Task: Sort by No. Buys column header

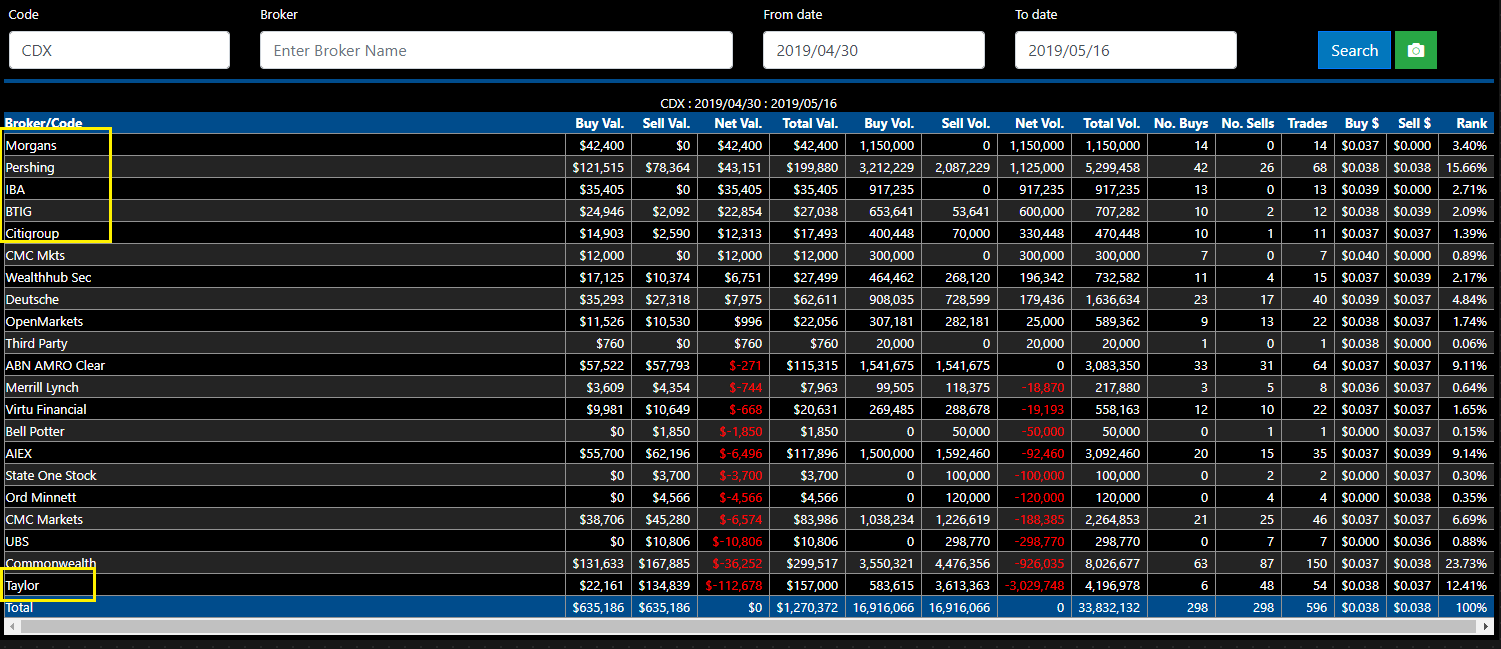Action: 1181,123
